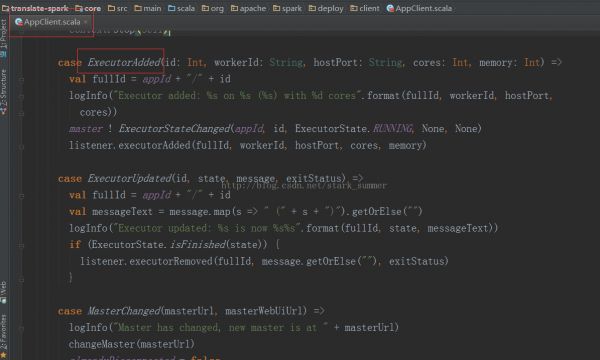Place the cursor on changeMaster(masterUrl)

132,344
